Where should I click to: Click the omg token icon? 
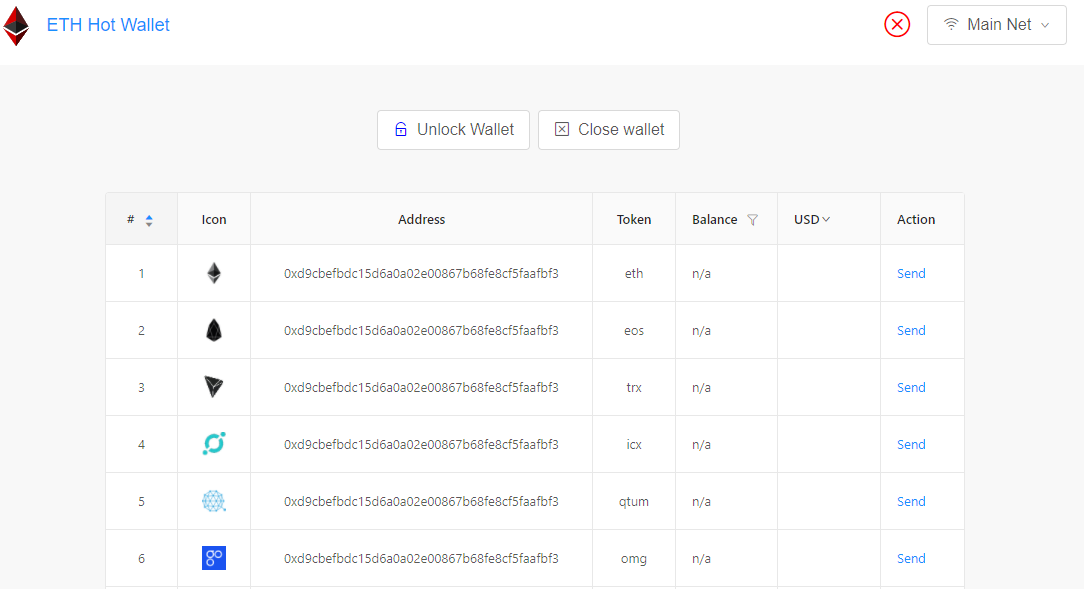(214, 558)
